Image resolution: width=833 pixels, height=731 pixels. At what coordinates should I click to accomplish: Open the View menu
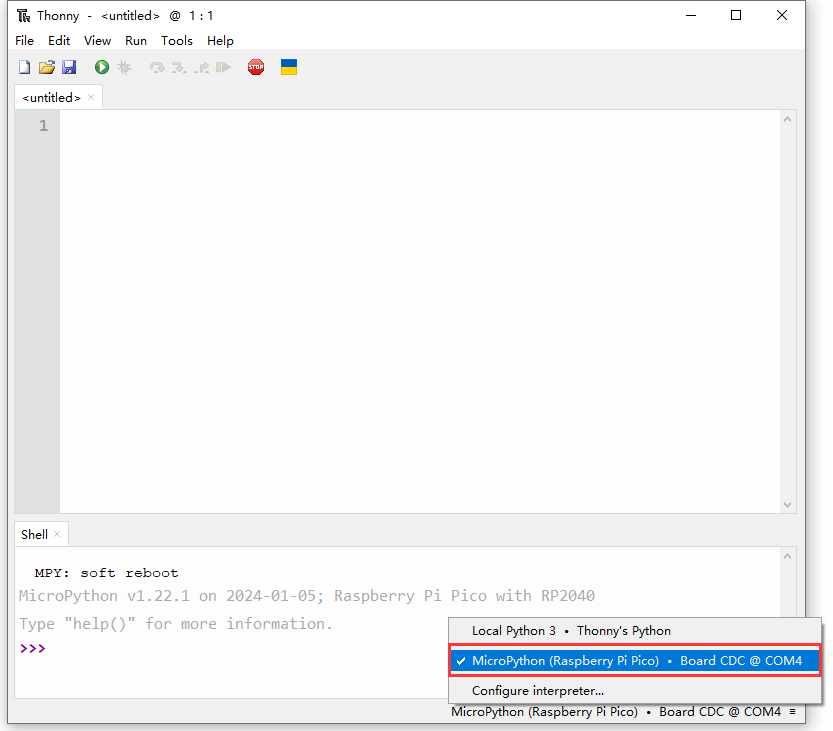tap(98, 41)
